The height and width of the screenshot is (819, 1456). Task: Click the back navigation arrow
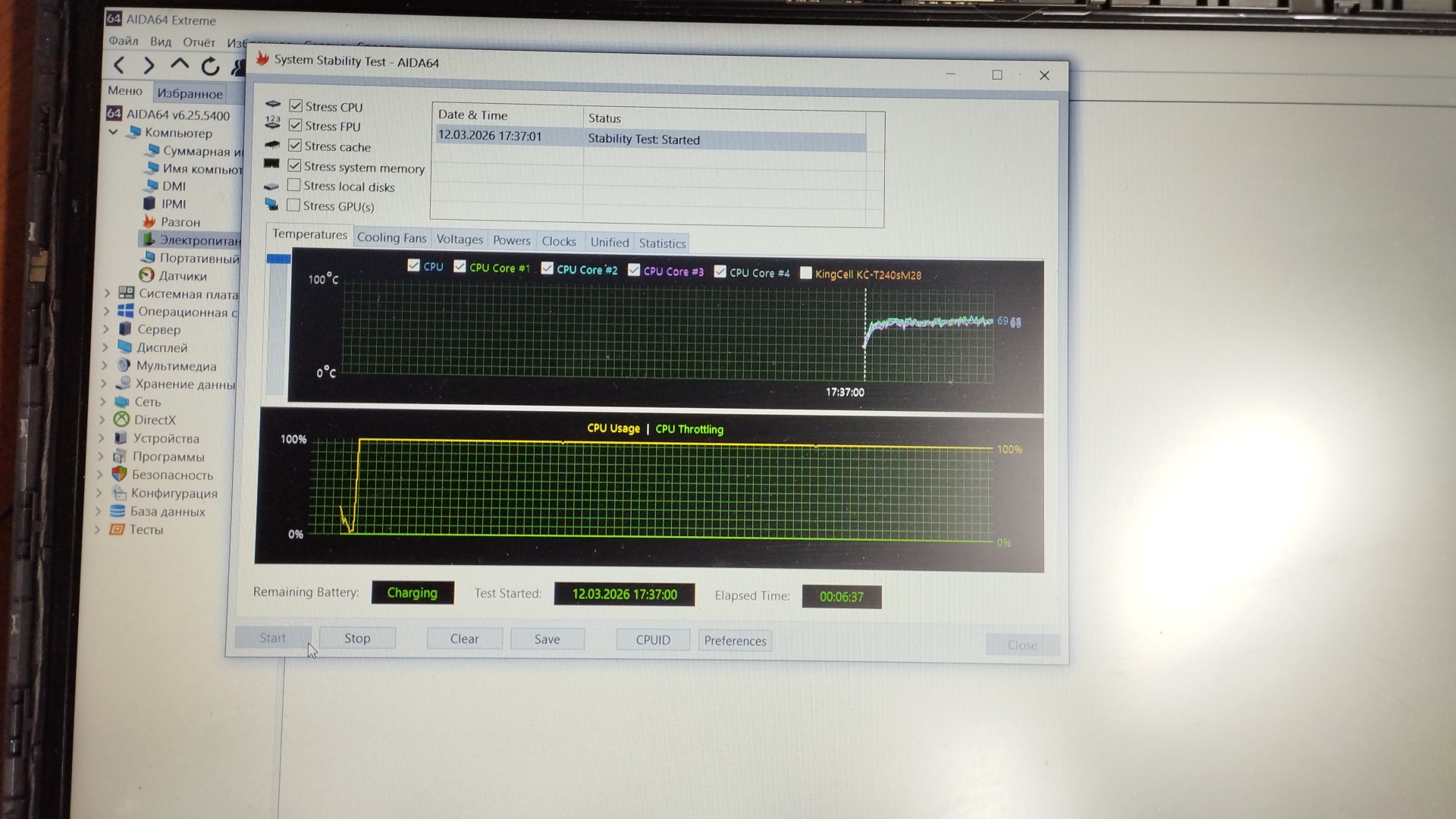point(119,66)
